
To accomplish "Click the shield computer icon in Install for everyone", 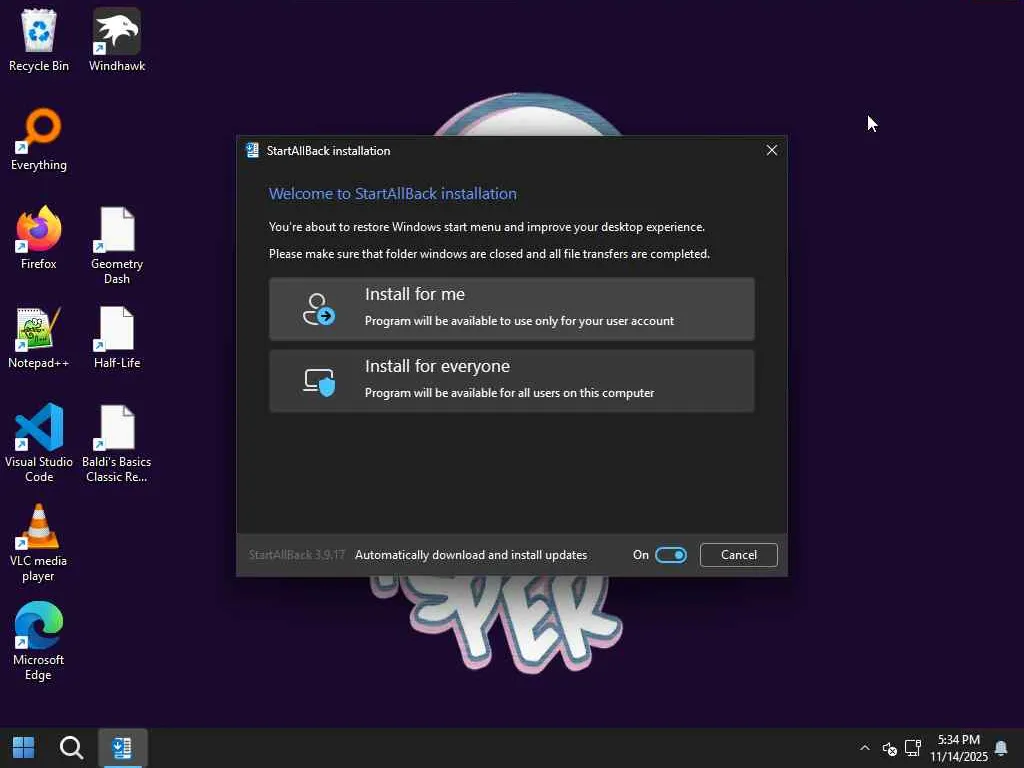I will (x=319, y=381).
